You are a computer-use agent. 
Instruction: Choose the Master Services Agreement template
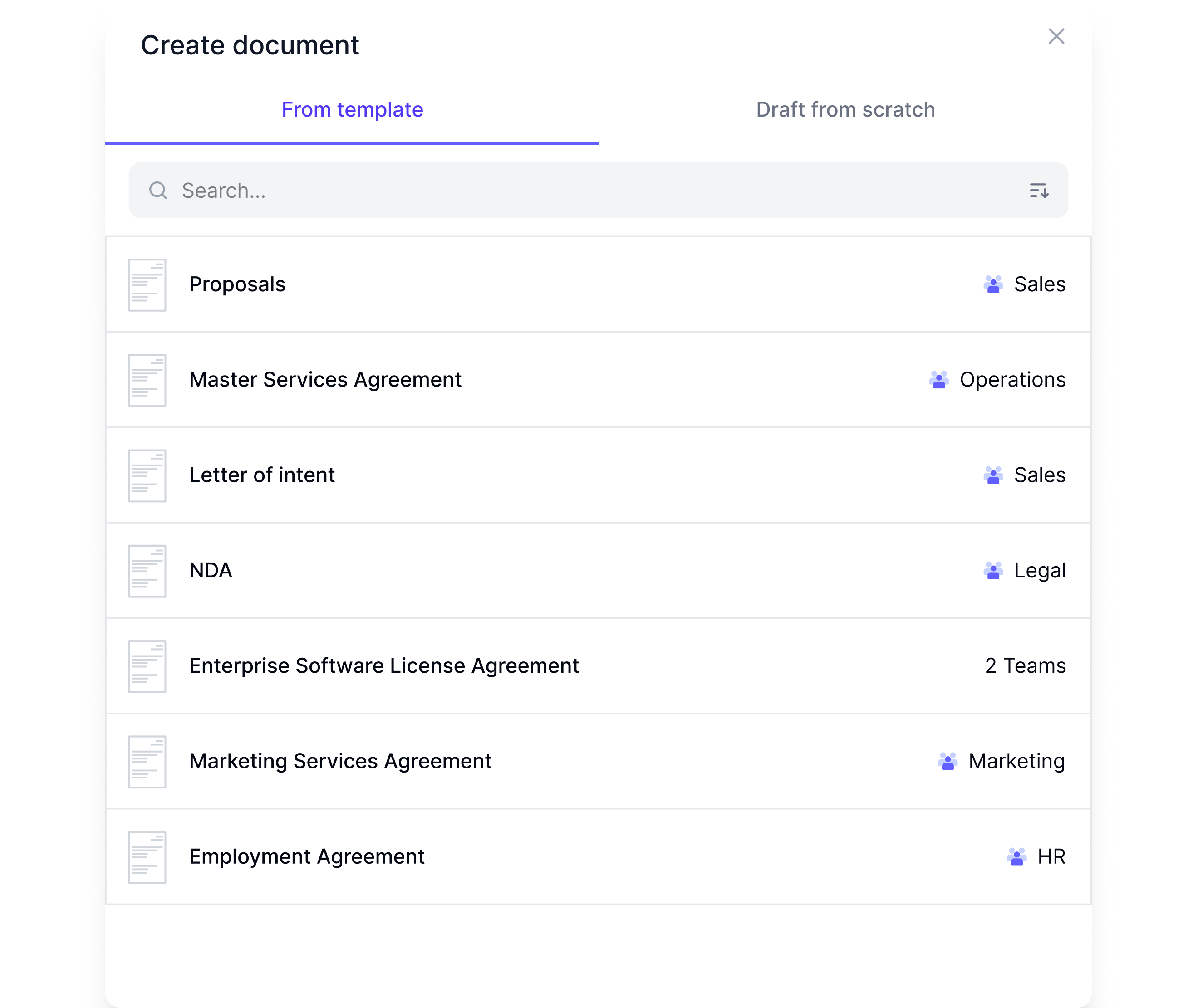click(325, 380)
